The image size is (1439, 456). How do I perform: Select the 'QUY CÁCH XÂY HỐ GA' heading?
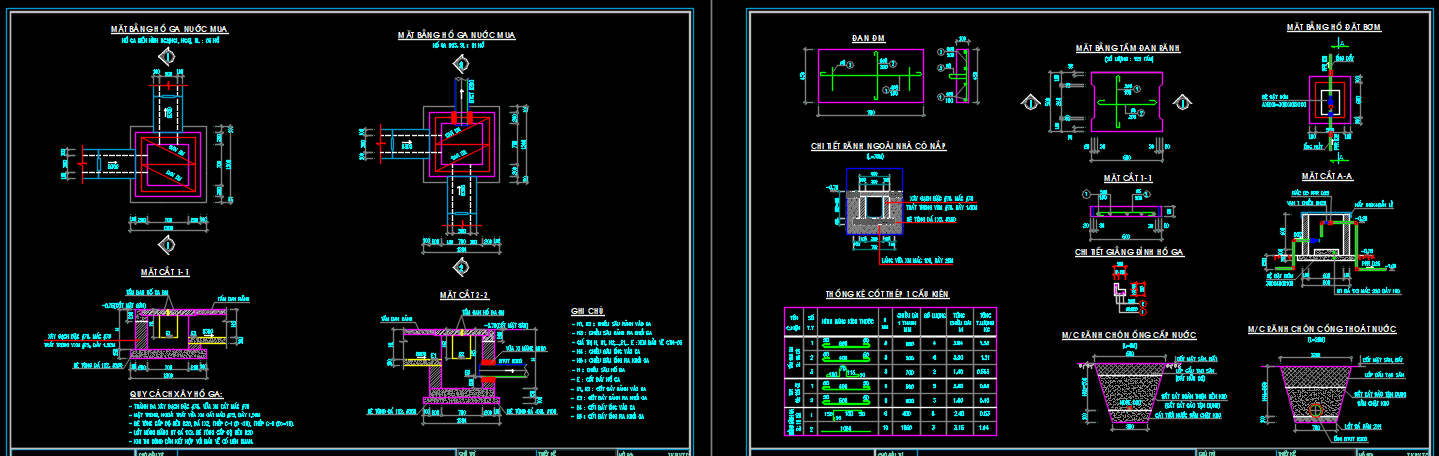(176, 394)
